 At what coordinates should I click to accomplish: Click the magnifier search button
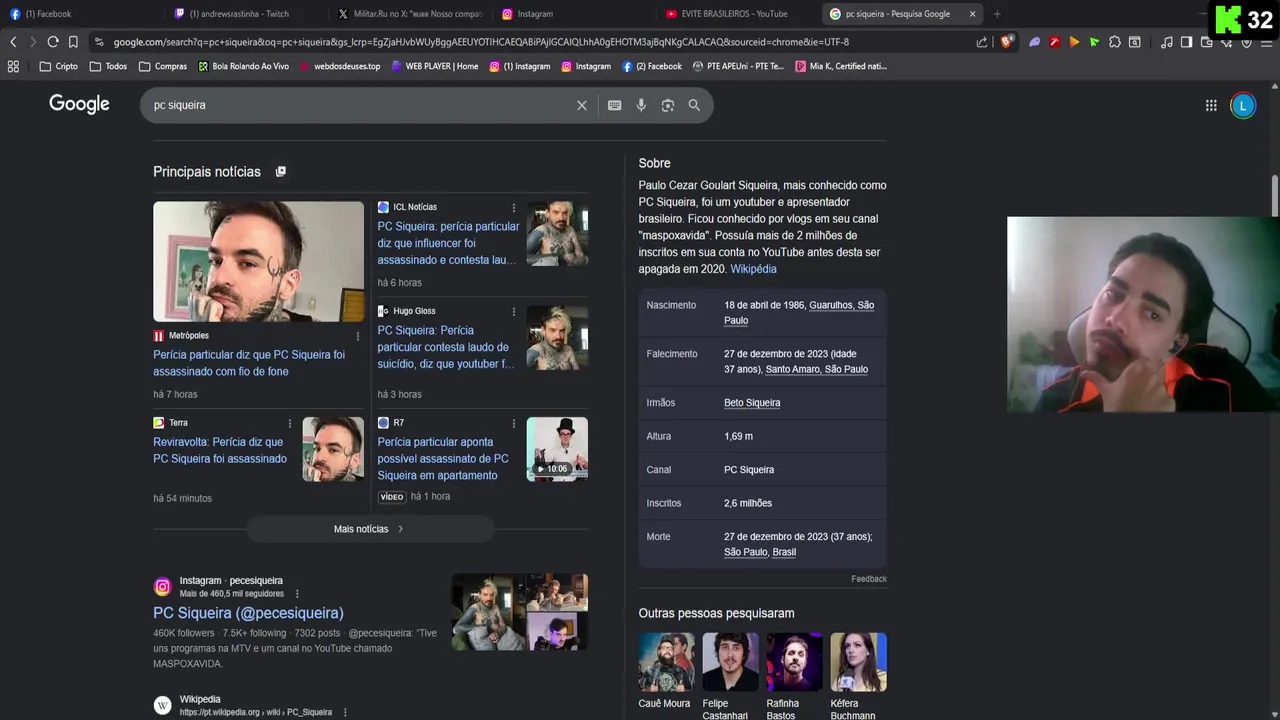click(x=694, y=105)
